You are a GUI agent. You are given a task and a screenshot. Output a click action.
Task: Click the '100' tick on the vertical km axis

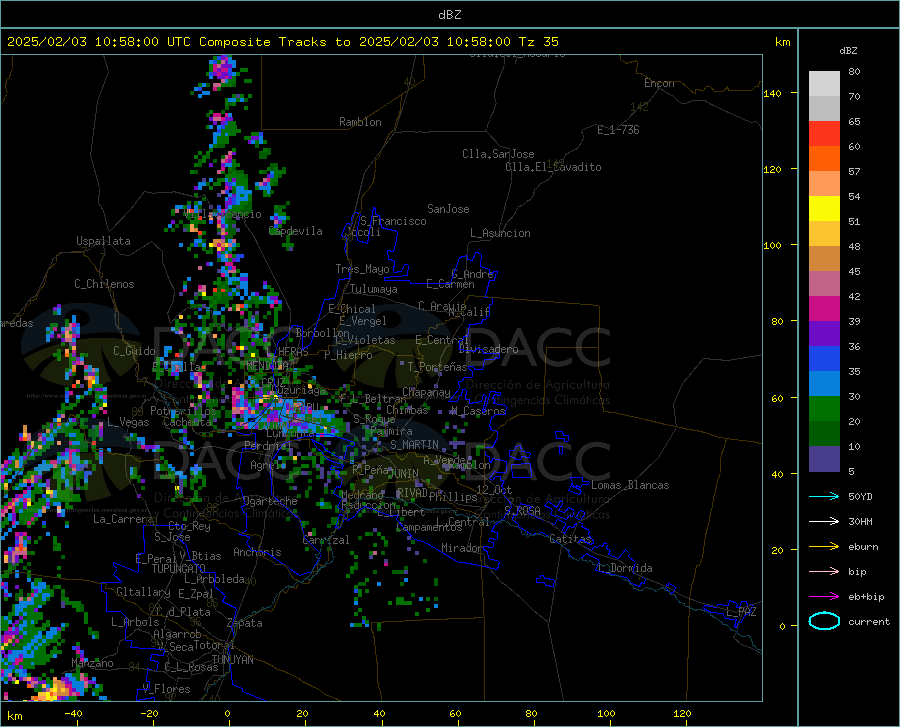773,246
